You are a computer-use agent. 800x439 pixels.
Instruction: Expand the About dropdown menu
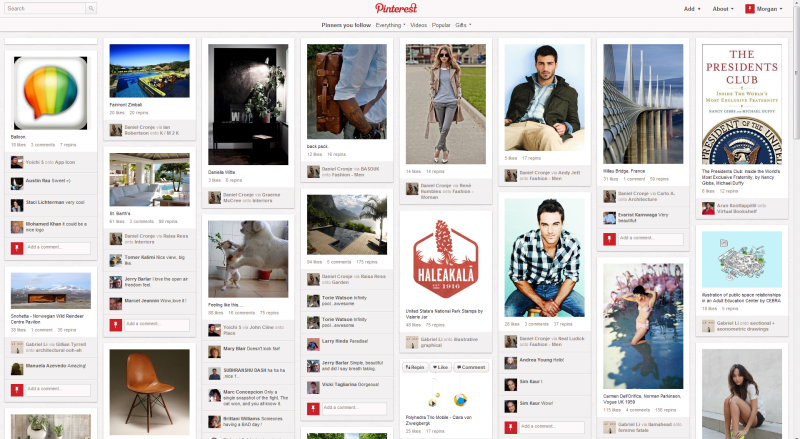tap(723, 9)
